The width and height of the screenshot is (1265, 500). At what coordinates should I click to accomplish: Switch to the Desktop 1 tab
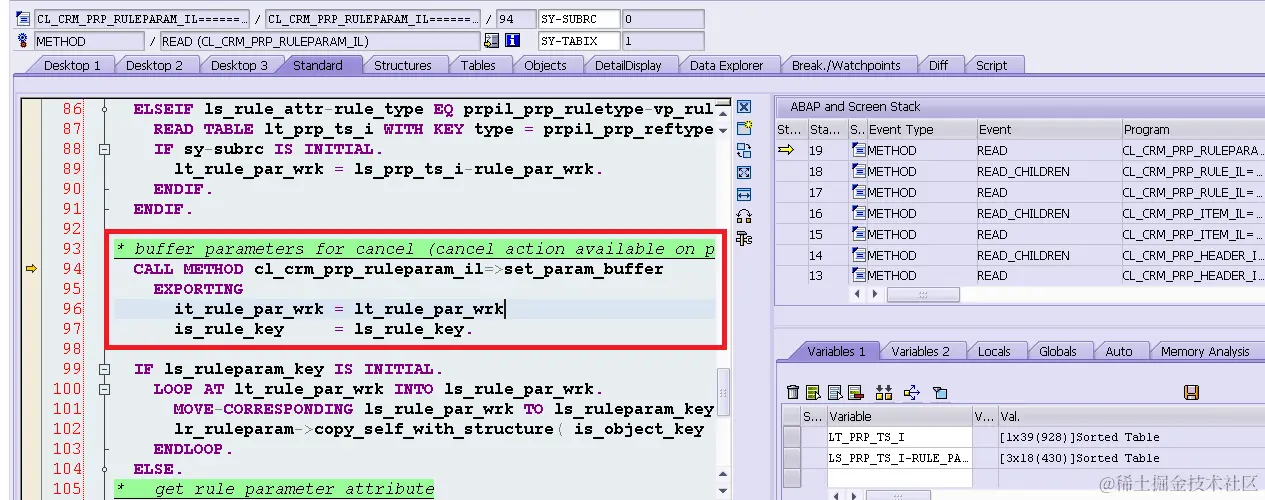click(71, 65)
